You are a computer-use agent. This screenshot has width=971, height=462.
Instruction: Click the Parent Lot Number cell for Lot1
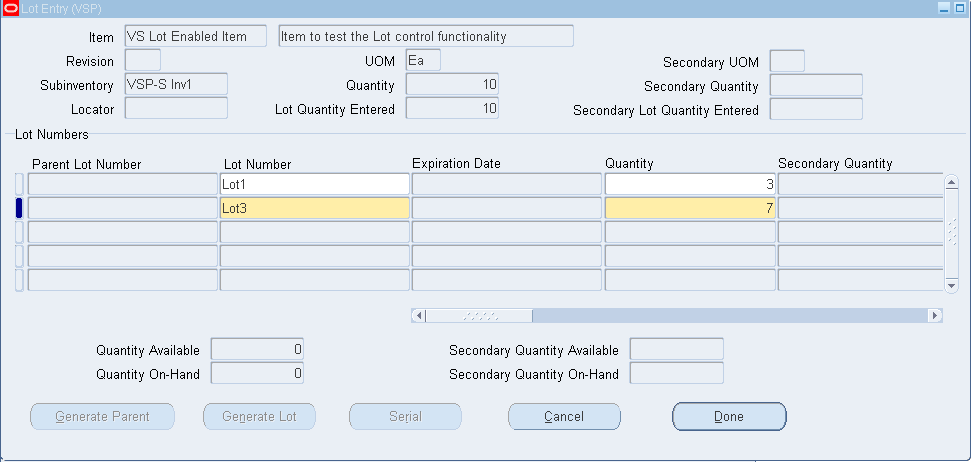pyautogui.click(x=123, y=184)
